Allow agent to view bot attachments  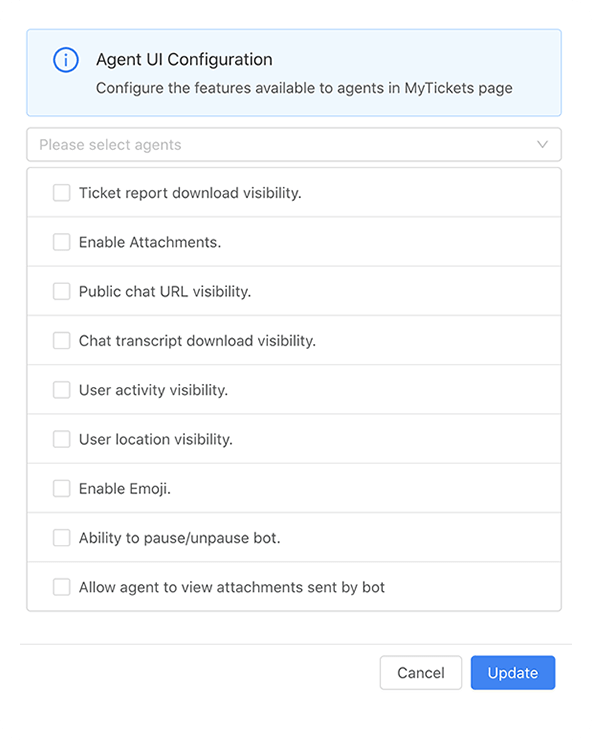[61, 588]
